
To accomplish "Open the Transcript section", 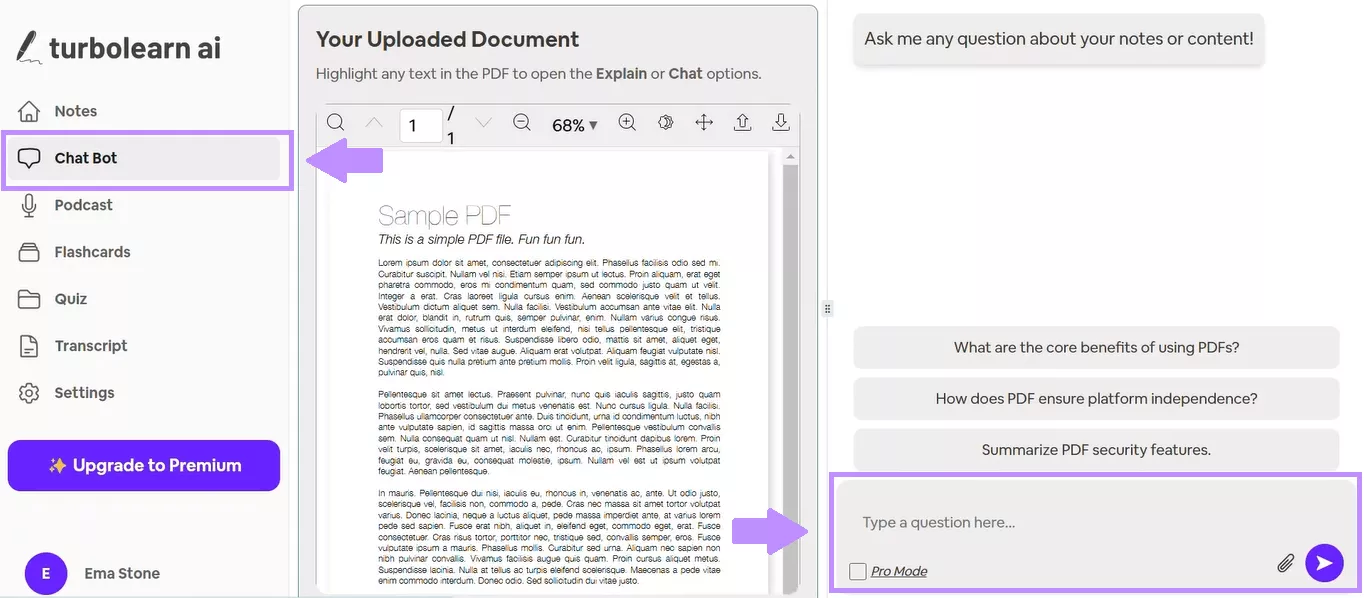I will tap(89, 345).
